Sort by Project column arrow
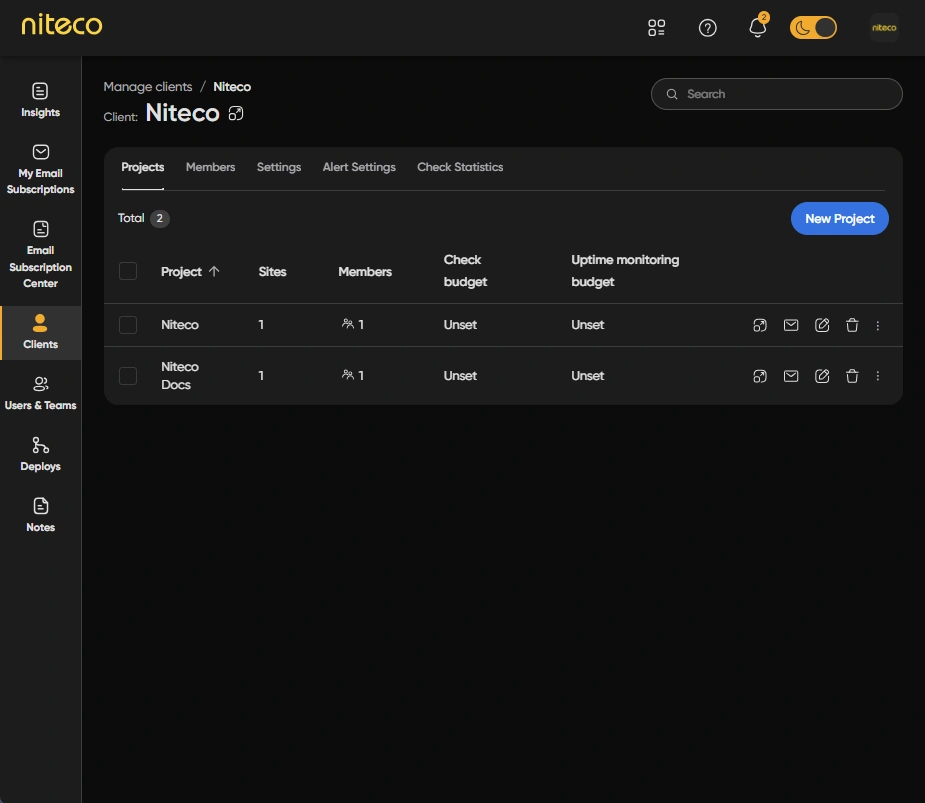 (214, 271)
